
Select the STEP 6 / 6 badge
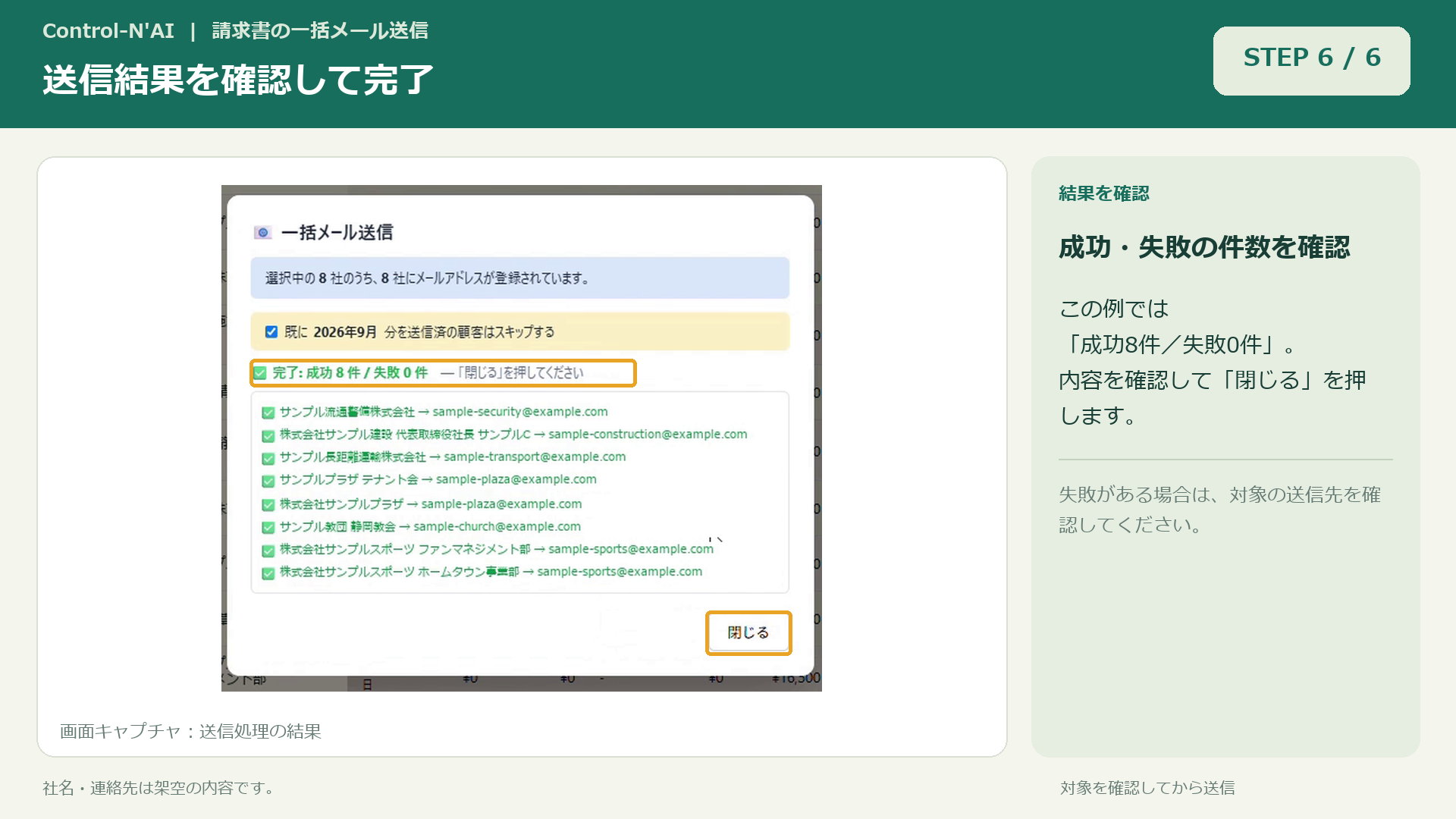1311,61
